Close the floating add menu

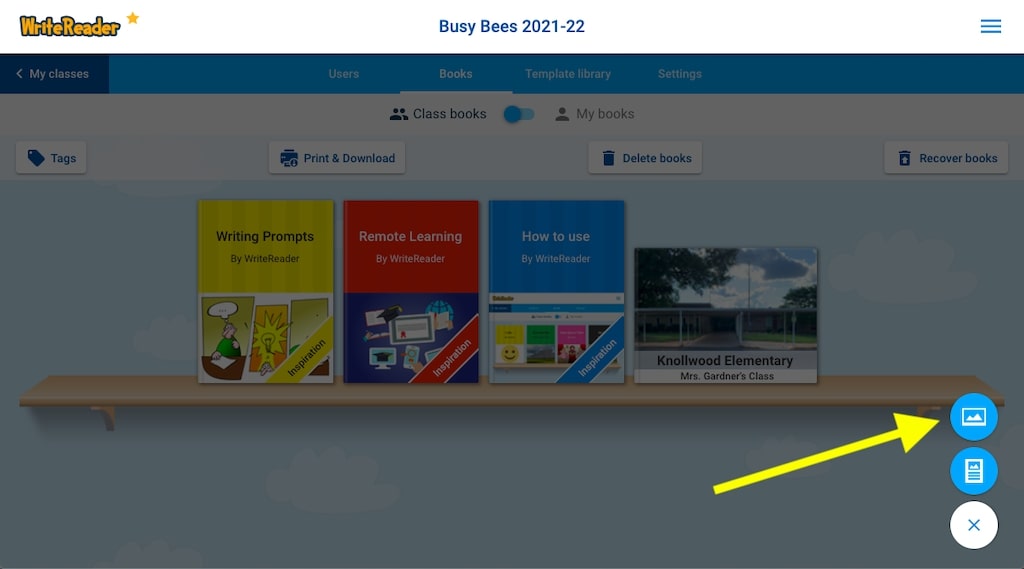[x=974, y=525]
